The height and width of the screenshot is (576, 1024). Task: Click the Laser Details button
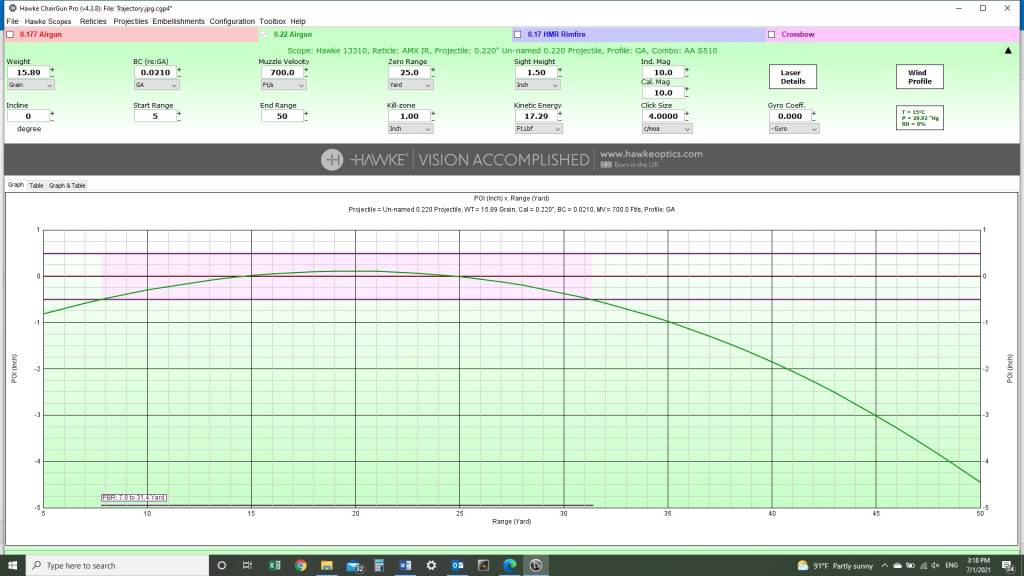pyautogui.click(x=792, y=77)
